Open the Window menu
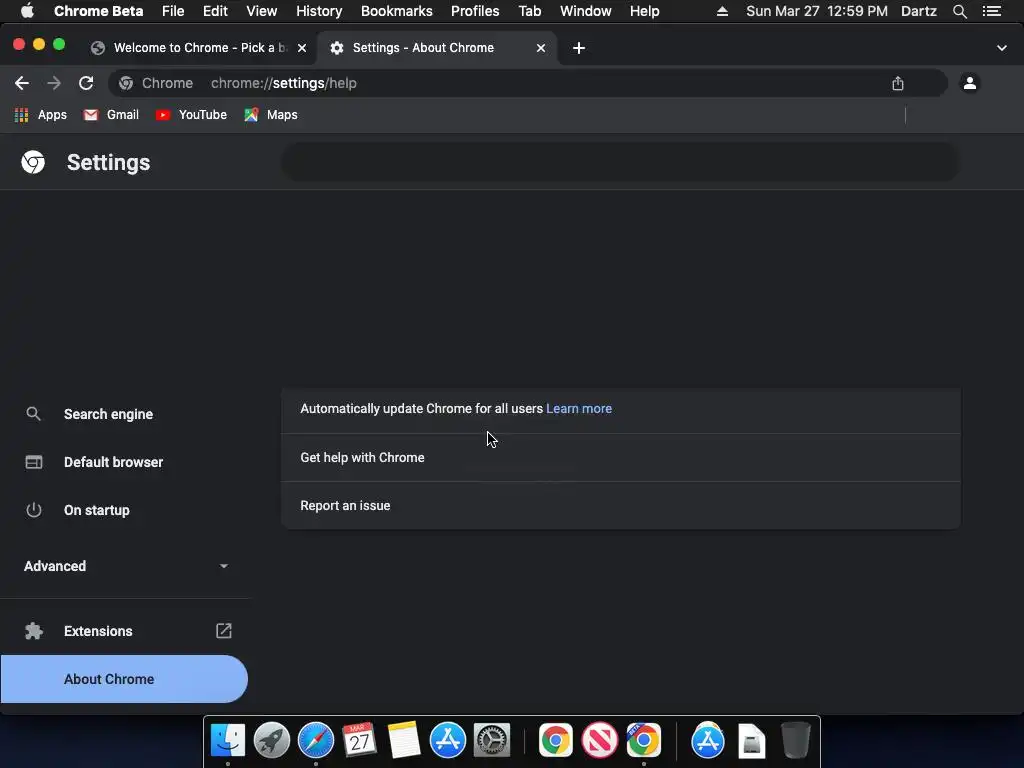This screenshot has width=1024, height=768. pyautogui.click(x=586, y=11)
